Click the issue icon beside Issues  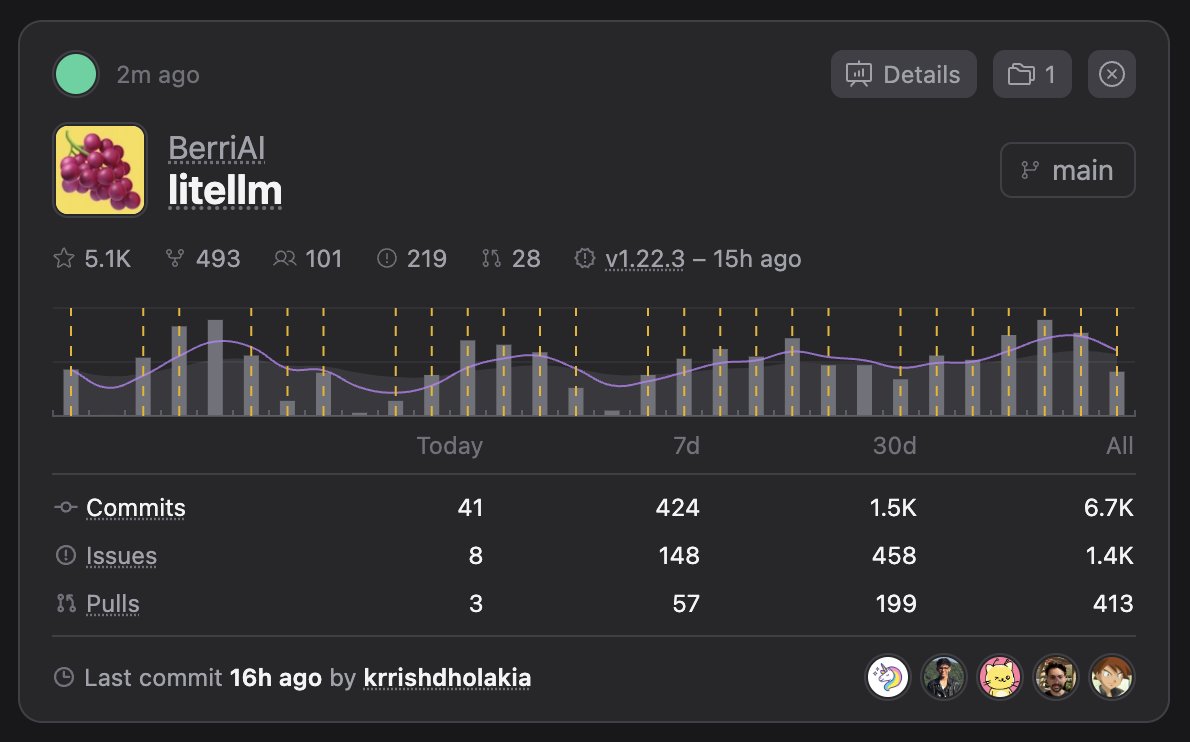66,555
